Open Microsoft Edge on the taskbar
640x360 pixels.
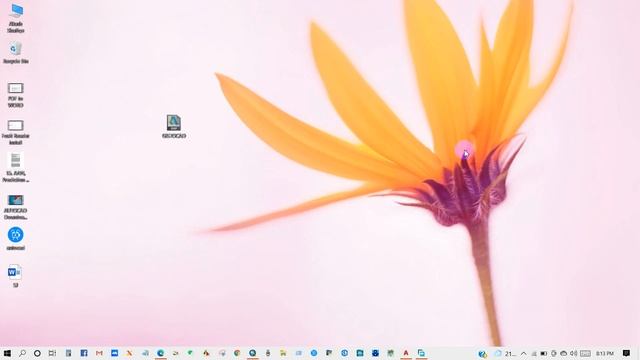160,353
